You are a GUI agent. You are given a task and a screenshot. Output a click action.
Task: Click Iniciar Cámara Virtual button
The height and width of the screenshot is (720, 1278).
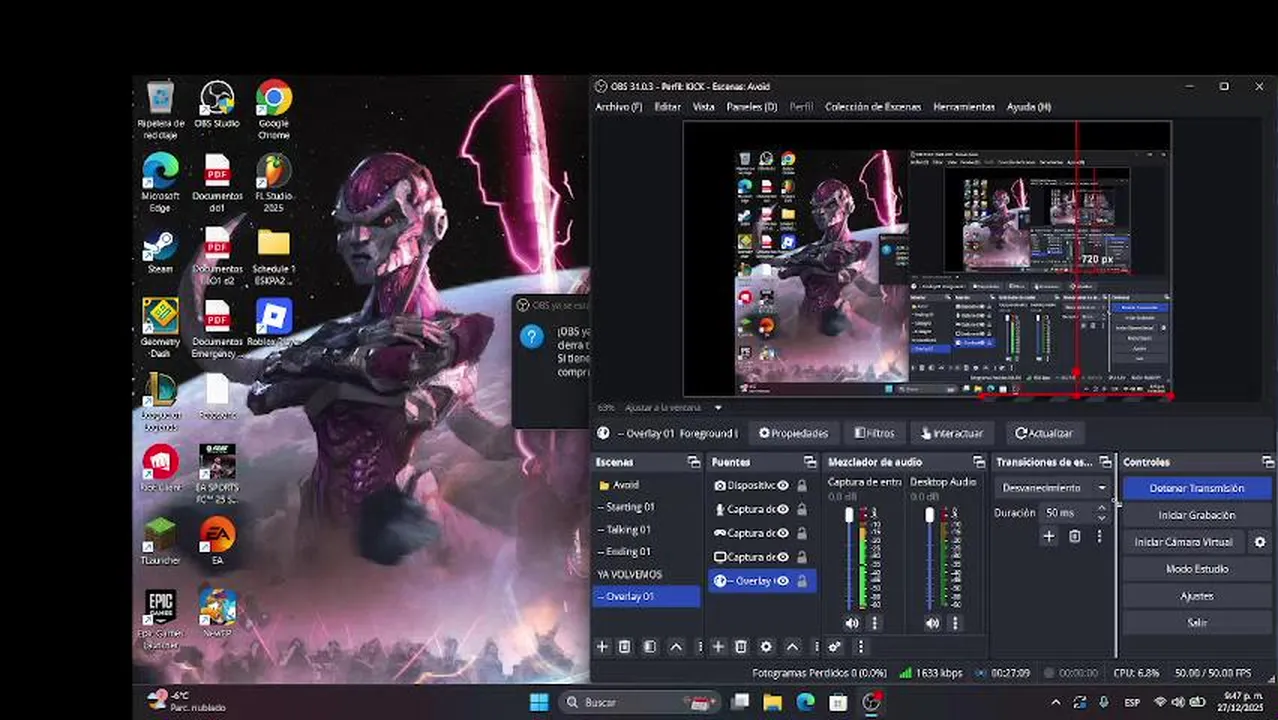[1183, 542]
